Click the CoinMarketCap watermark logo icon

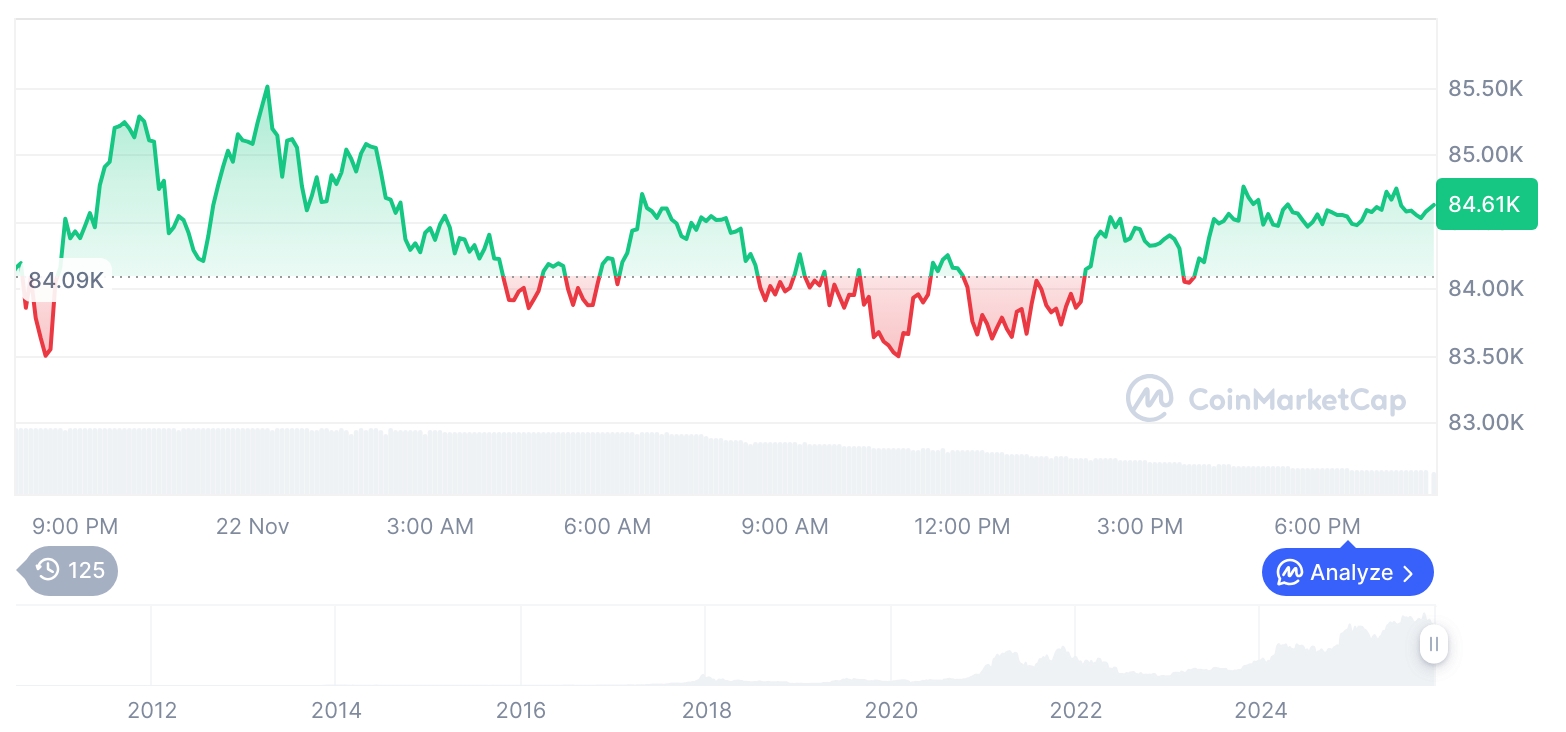click(x=1150, y=399)
